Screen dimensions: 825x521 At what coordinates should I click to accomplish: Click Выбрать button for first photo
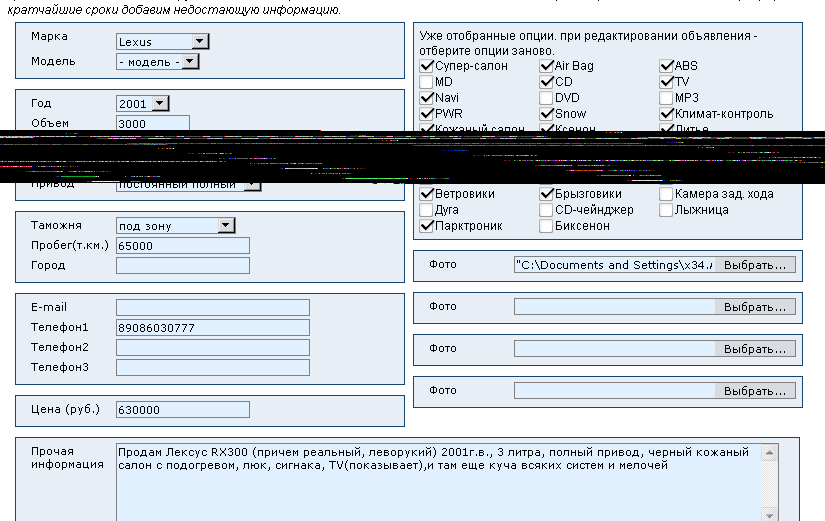click(755, 265)
